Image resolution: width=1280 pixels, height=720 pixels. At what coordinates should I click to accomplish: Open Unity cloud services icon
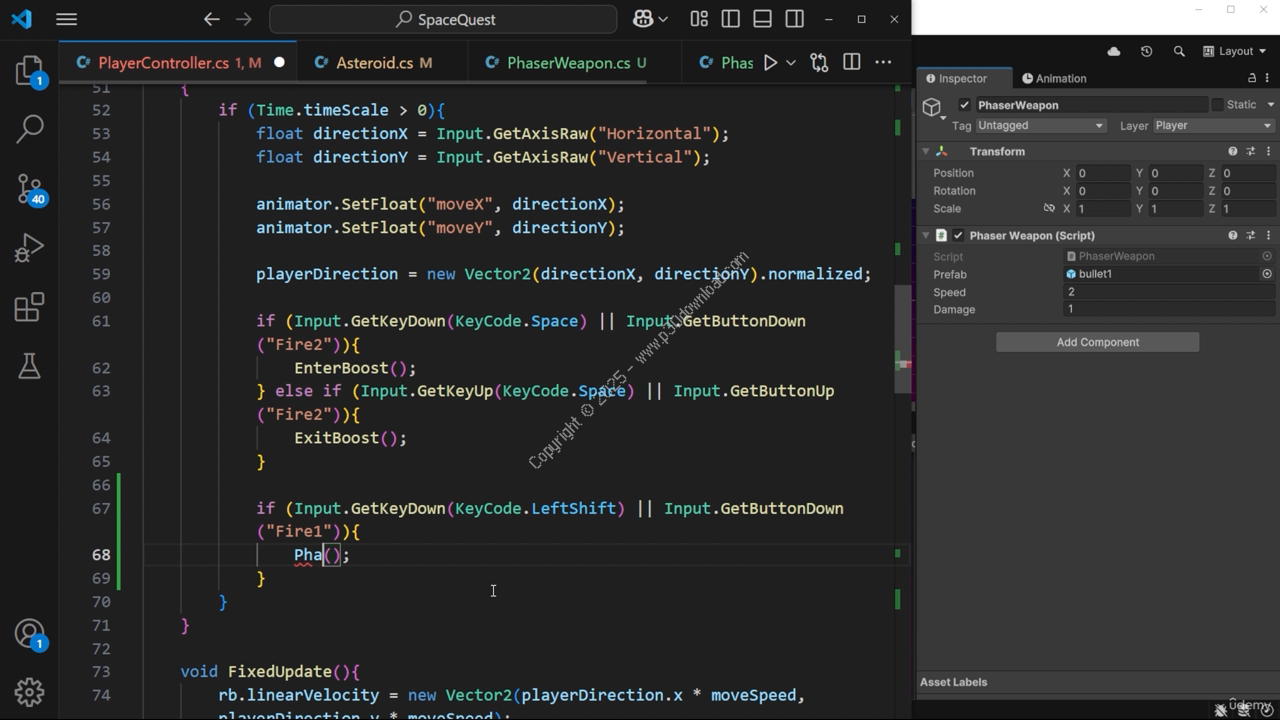pos(1114,51)
